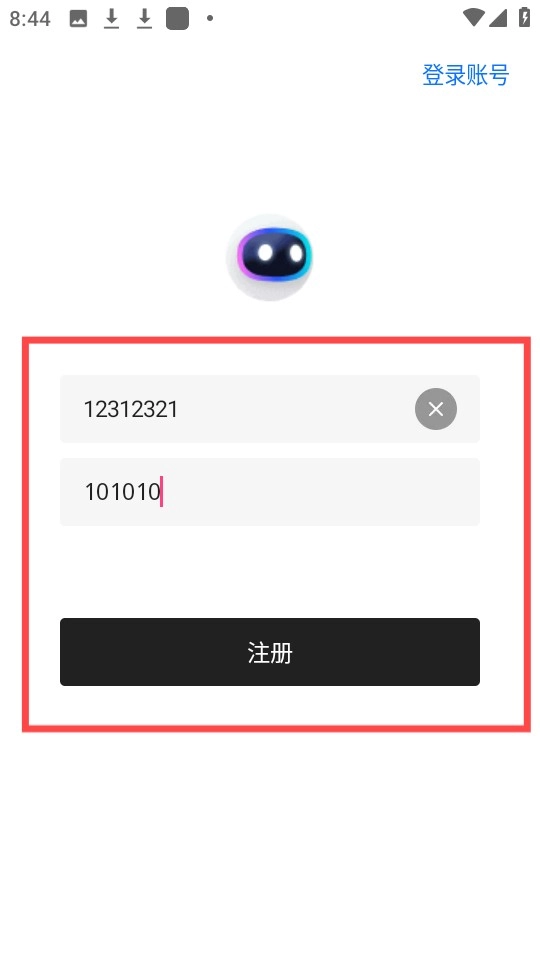Tap the small notification overflow dot
The image size is (540, 960).
(209, 19)
